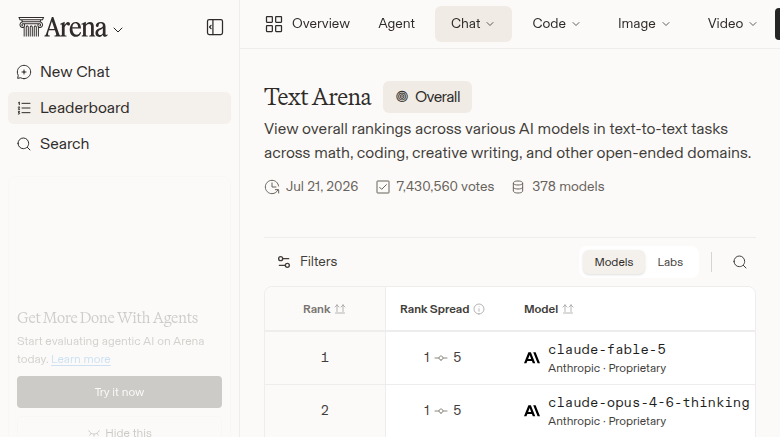Viewport: 780px width, 437px height.
Task: Sort by Rank arrows icon
Action: pyautogui.click(x=340, y=309)
